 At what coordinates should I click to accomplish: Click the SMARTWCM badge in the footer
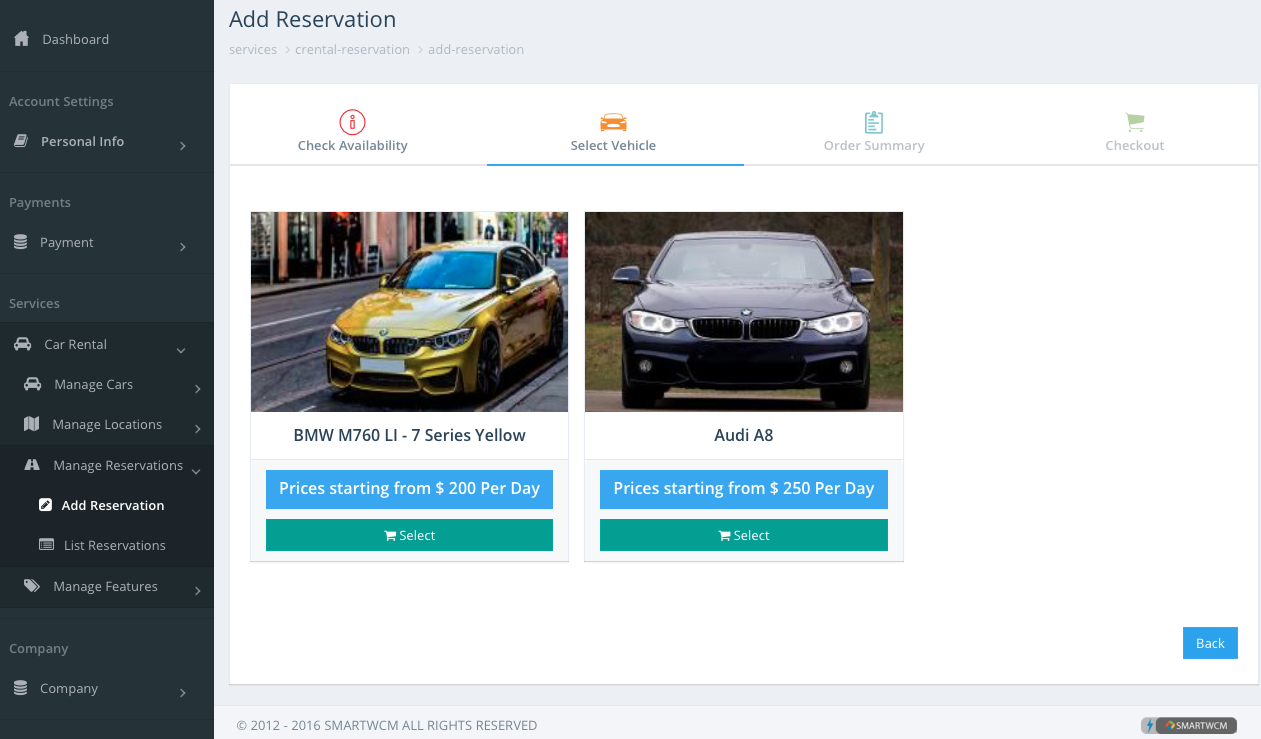click(1190, 725)
